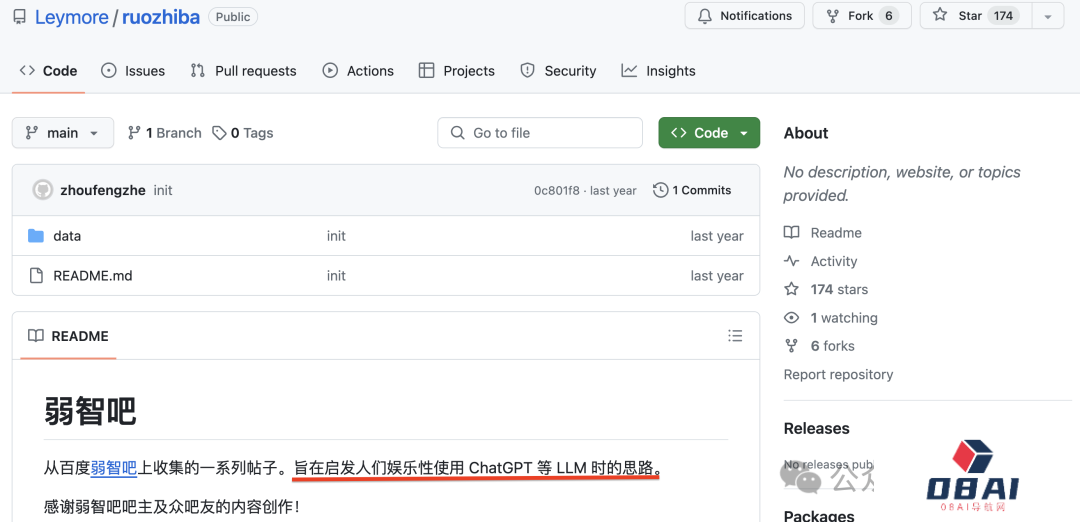The image size is (1080, 522).
Task: Click the Branch count icon
Action: (134, 133)
